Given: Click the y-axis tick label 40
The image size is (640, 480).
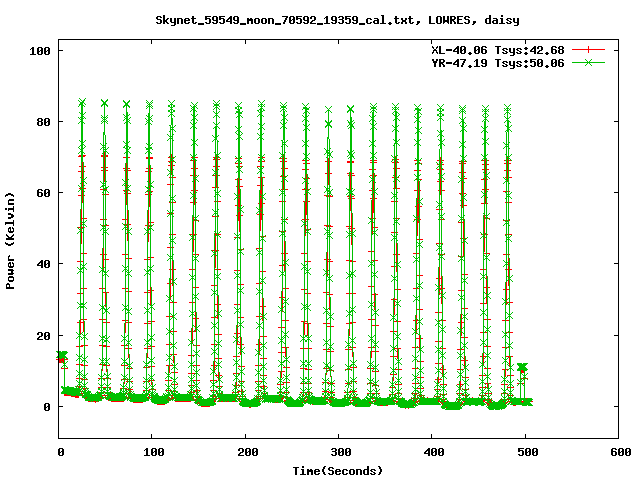Looking at the screenshot, I should point(44,264).
